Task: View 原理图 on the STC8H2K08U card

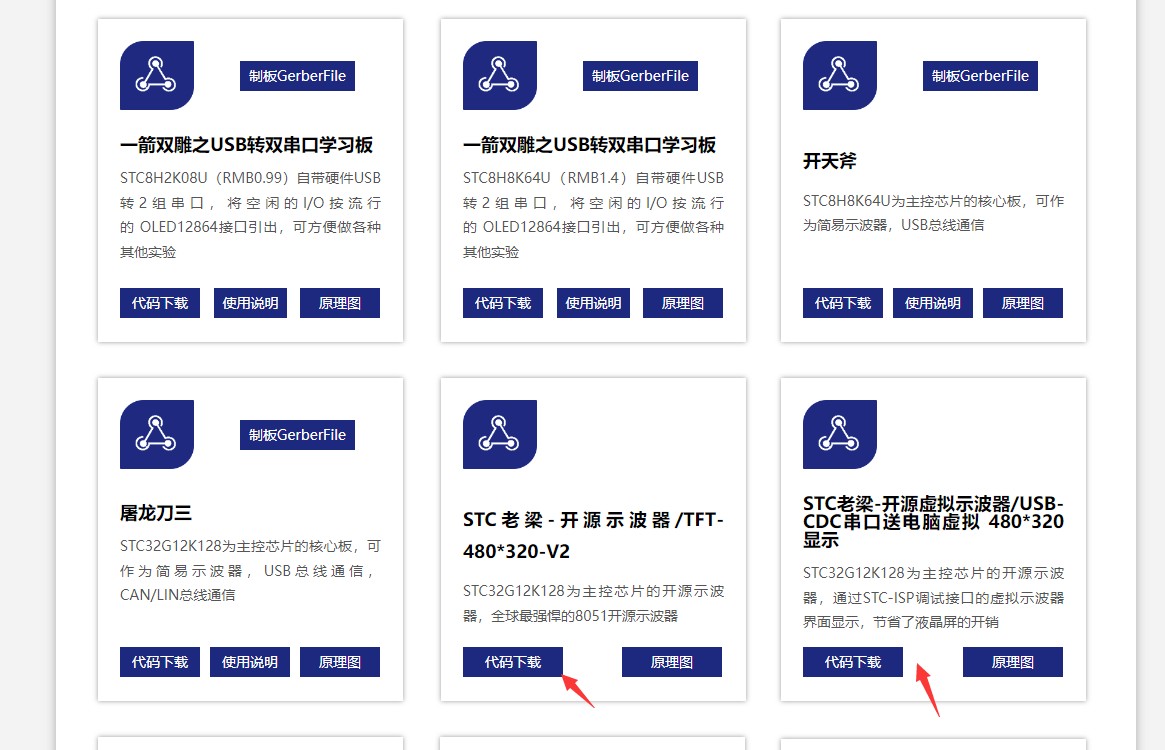Action: pyautogui.click(x=340, y=303)
